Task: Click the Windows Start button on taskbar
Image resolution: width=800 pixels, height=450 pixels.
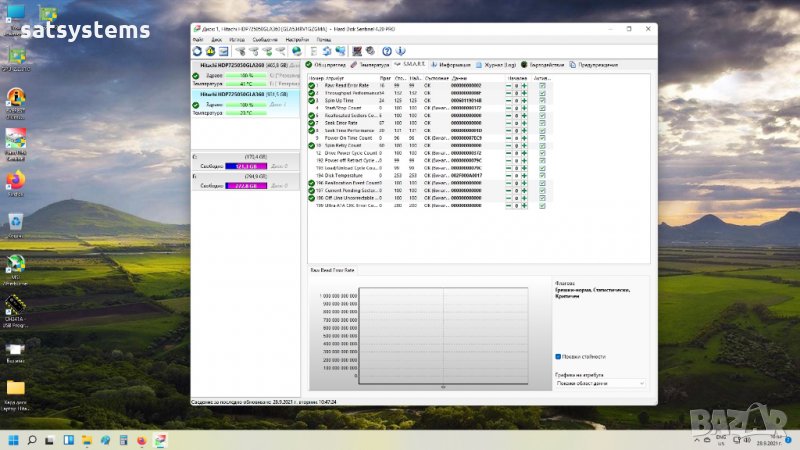Action: [x=15, y=438]
